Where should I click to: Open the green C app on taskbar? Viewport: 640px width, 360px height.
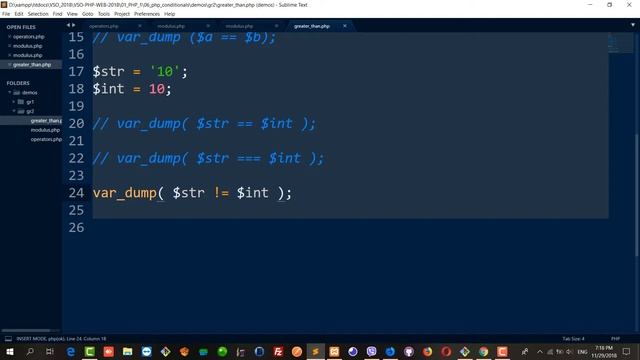[x=90, y=351]
